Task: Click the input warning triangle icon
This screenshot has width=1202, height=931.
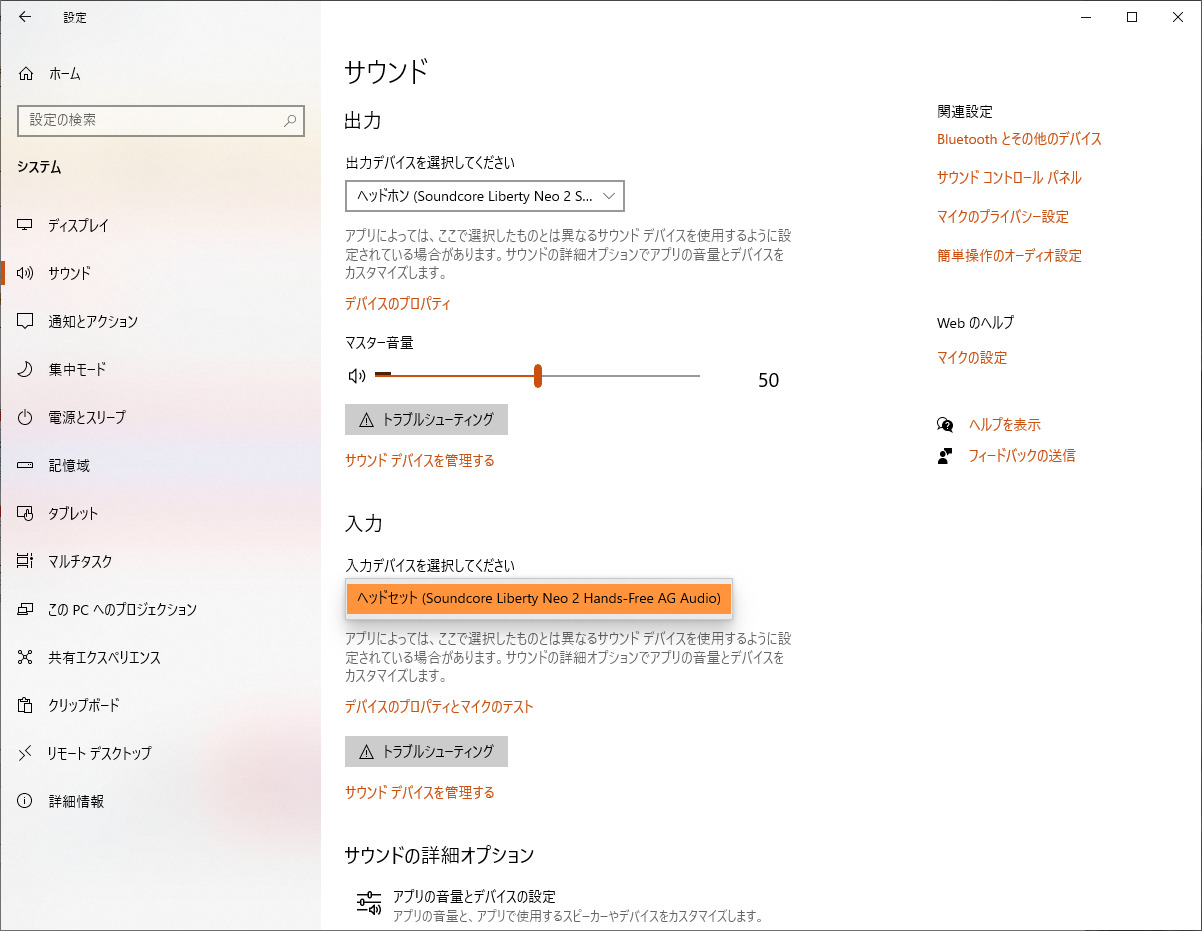Action: [366, 752]
